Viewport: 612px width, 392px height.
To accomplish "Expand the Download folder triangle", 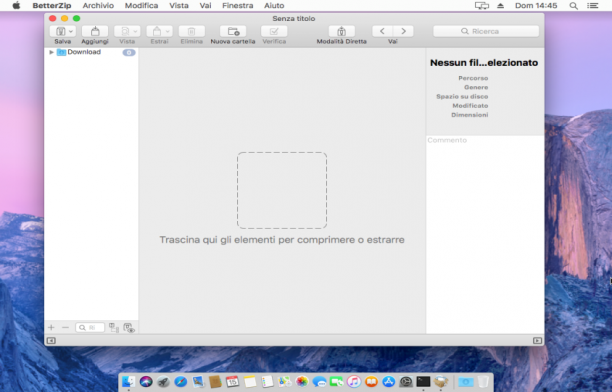I will pos(51,52).
